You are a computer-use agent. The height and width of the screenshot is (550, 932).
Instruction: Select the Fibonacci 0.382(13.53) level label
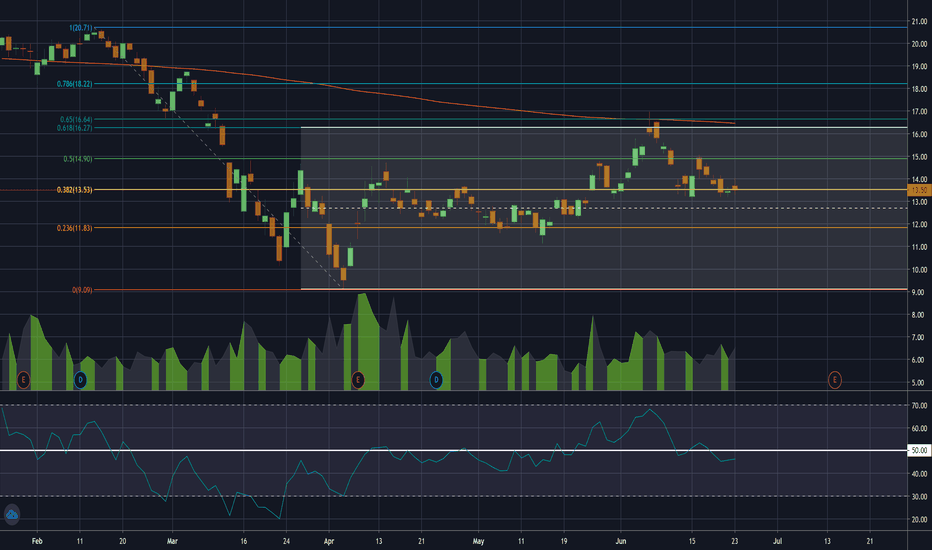point(75,190)
